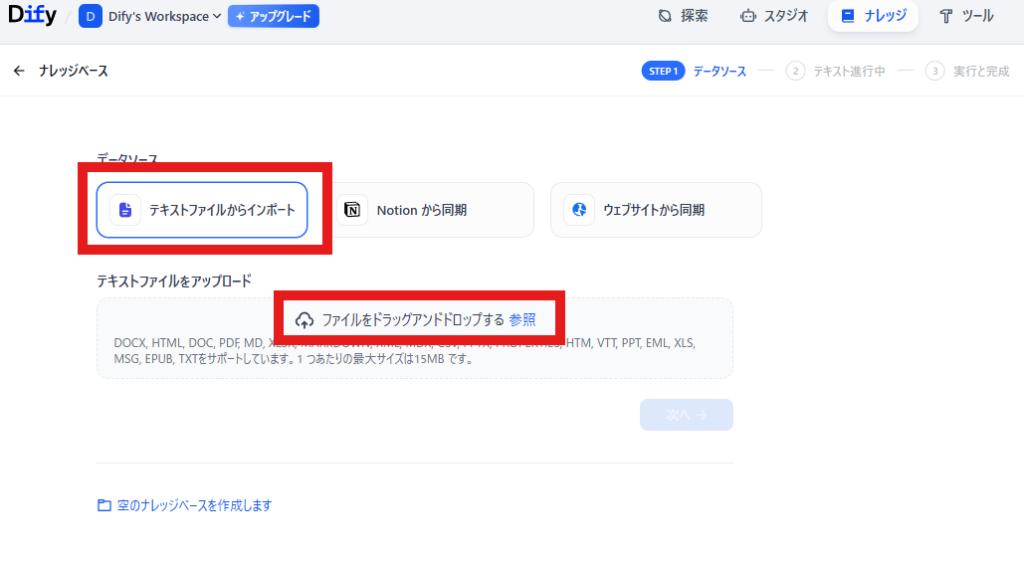Select テキストファイルからインポート data source
This screenshot has height=562, width=1024.
click(201, 210)
